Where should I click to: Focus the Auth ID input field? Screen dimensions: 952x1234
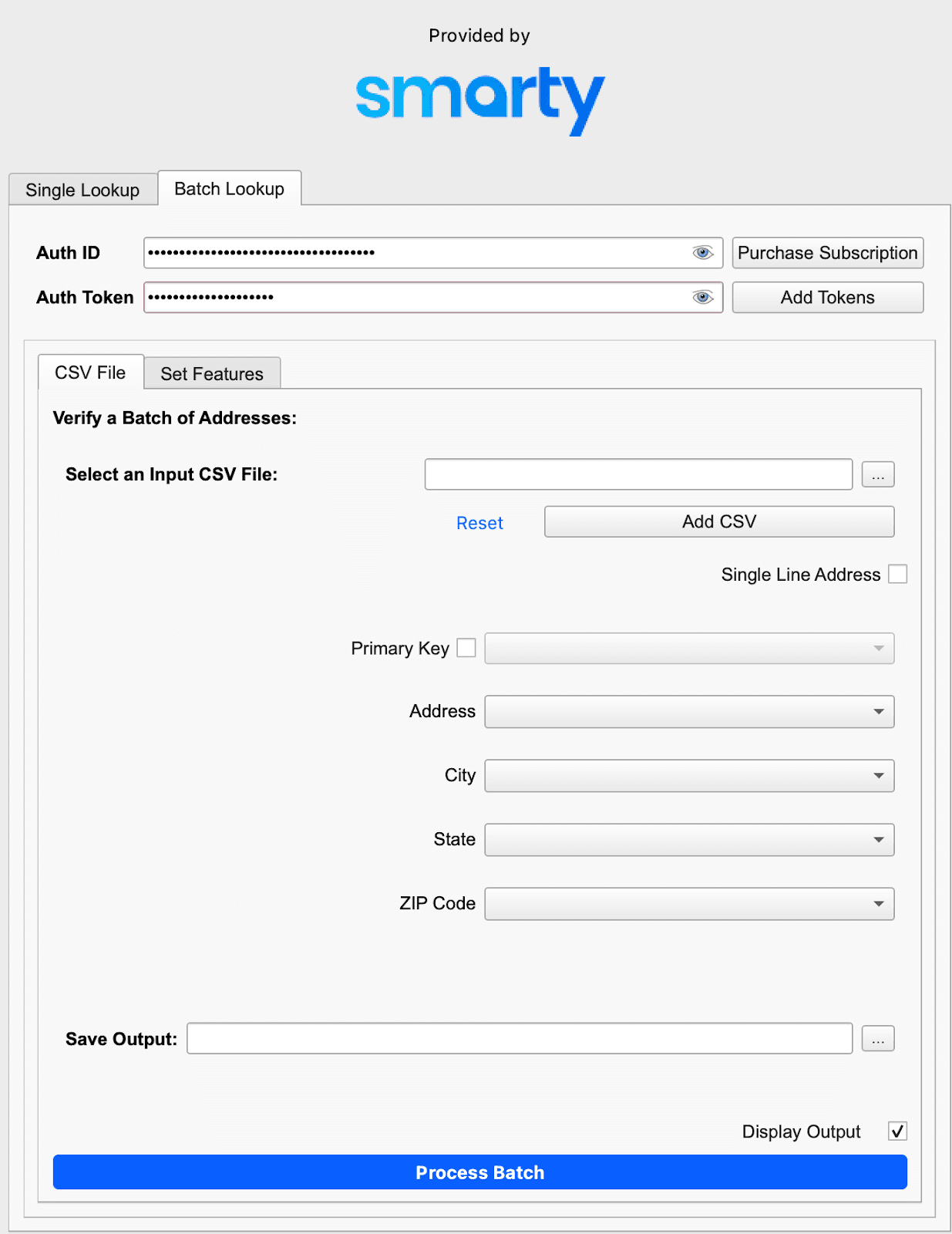click(x=433, y=253)
